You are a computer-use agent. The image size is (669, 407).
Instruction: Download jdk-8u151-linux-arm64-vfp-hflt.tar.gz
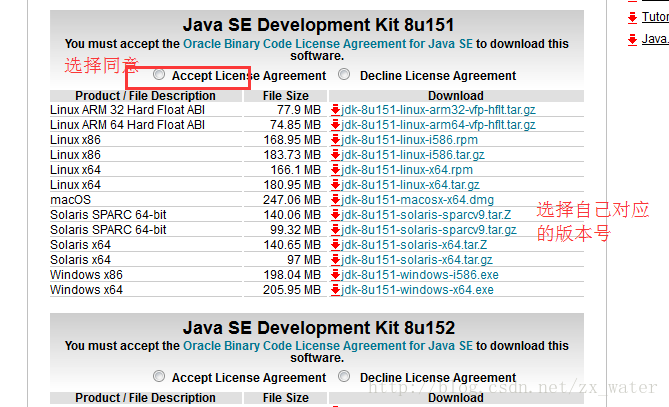tap(438, 125)
